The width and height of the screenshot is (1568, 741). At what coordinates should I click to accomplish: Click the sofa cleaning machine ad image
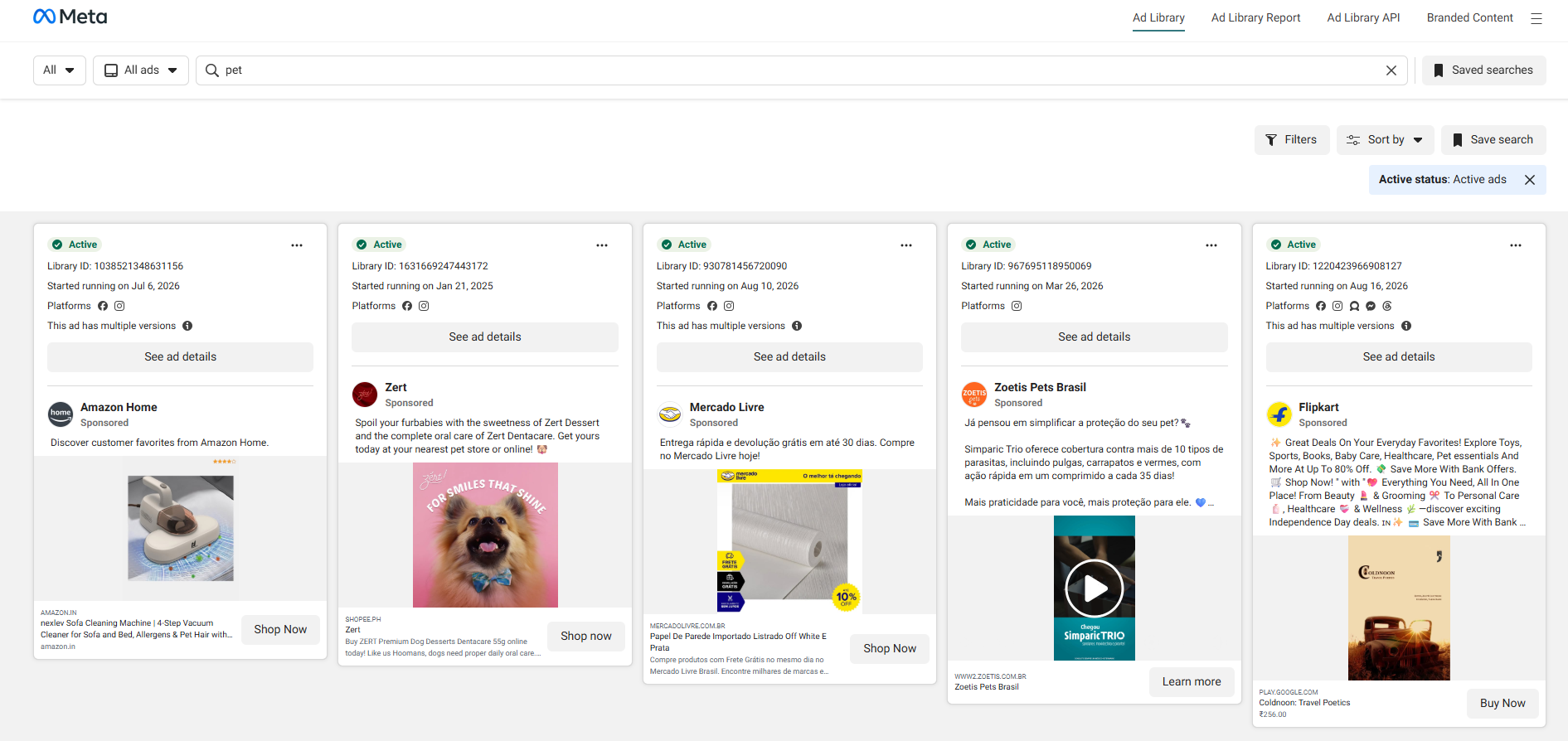pos(181,528)
